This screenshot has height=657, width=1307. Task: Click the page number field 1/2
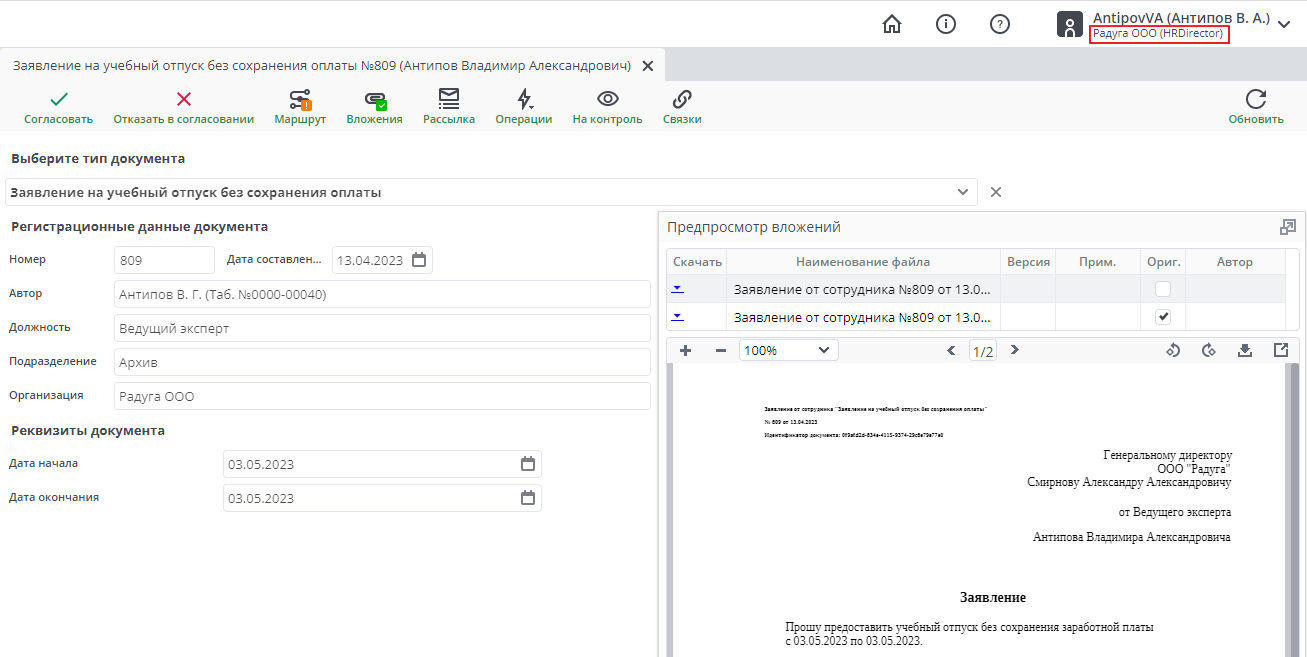click(x=983, y=351)
